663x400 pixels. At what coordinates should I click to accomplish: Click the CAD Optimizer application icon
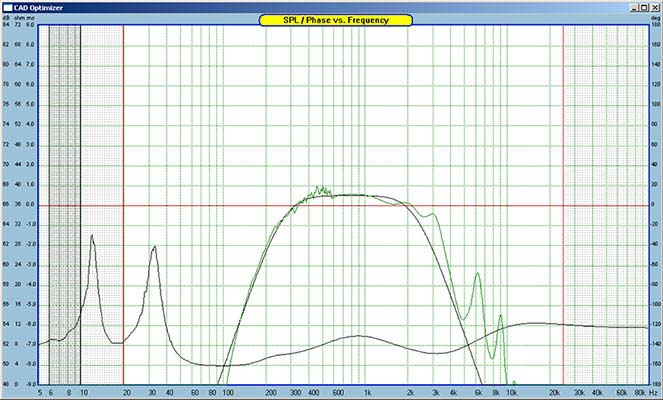click(6, 6)
